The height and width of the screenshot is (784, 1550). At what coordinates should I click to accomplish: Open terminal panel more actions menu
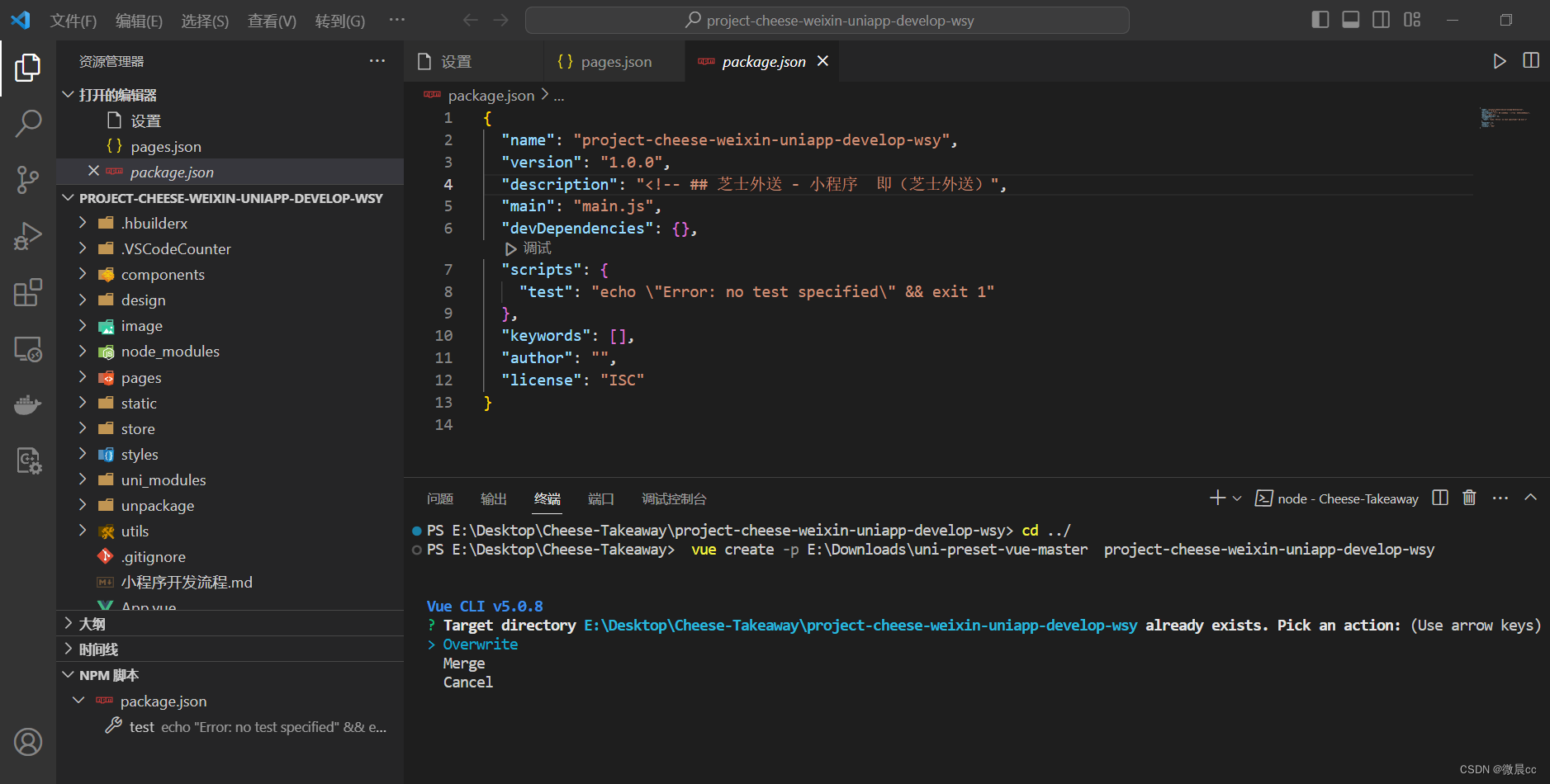(1500, 498)
